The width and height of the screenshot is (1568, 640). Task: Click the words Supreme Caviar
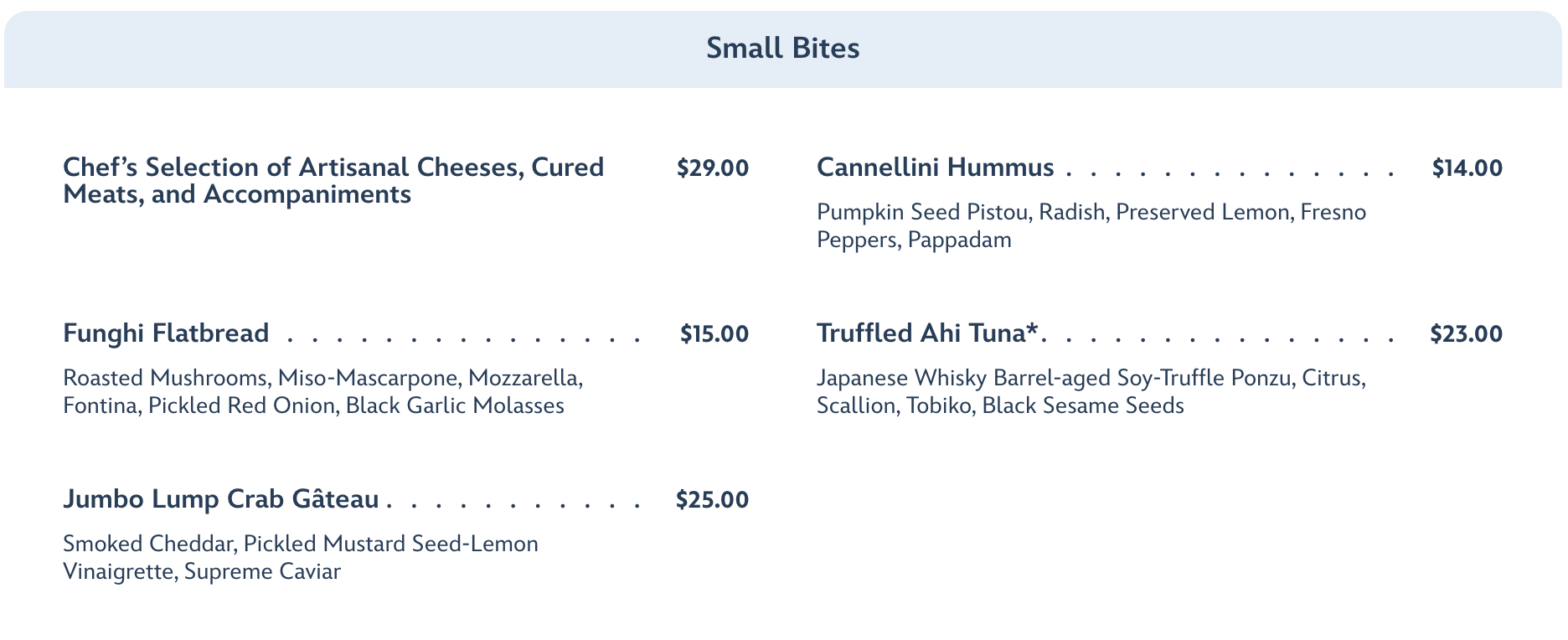pos(262,572)
